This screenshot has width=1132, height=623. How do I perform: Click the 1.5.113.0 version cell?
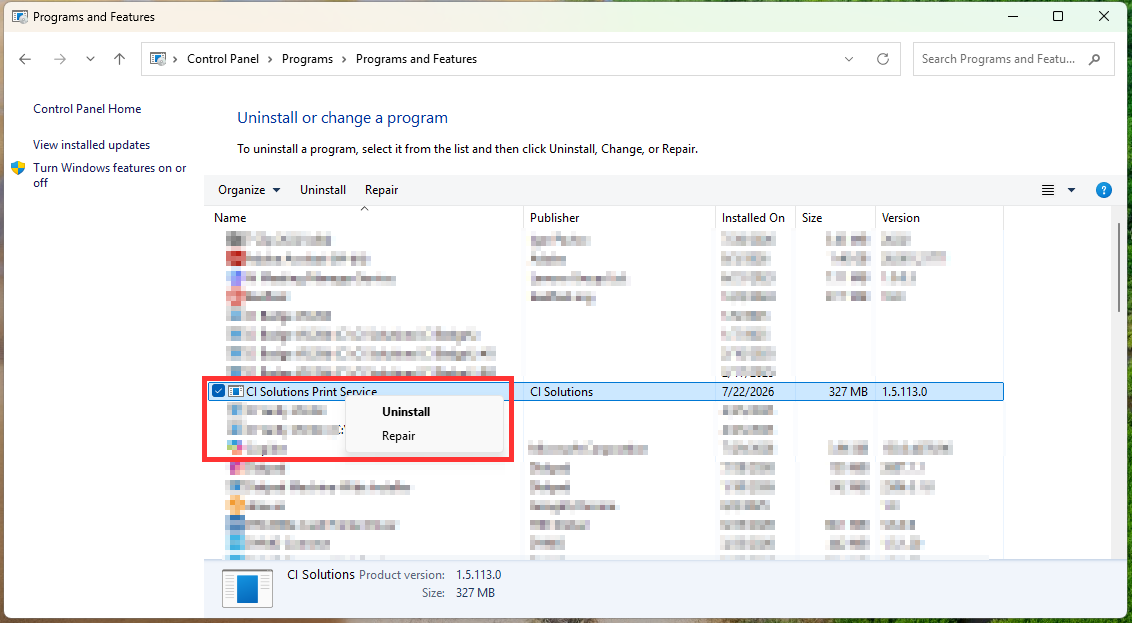click(905, 392)
